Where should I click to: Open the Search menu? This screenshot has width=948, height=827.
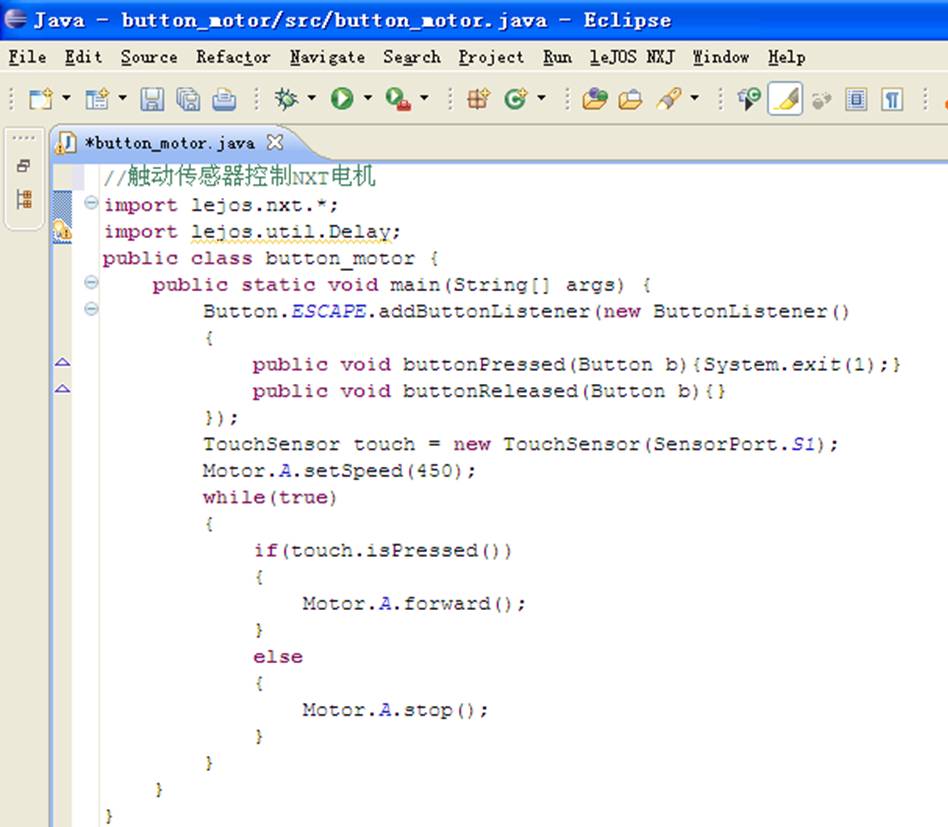[x=412, y=57]
